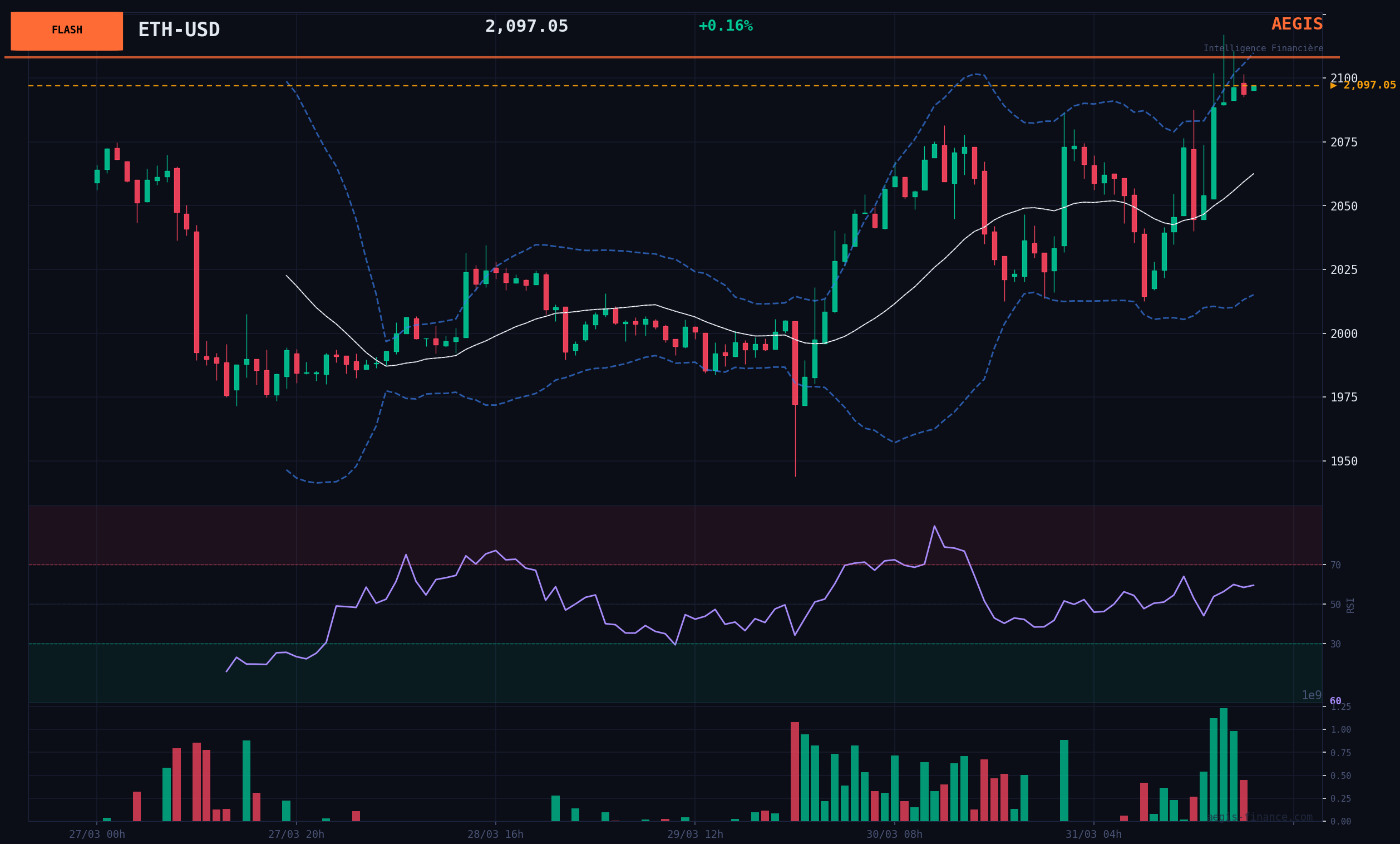The image size is (1400, 844).
Task: Click the ETH-USD ticker title
Action: [x=179, y=30]
